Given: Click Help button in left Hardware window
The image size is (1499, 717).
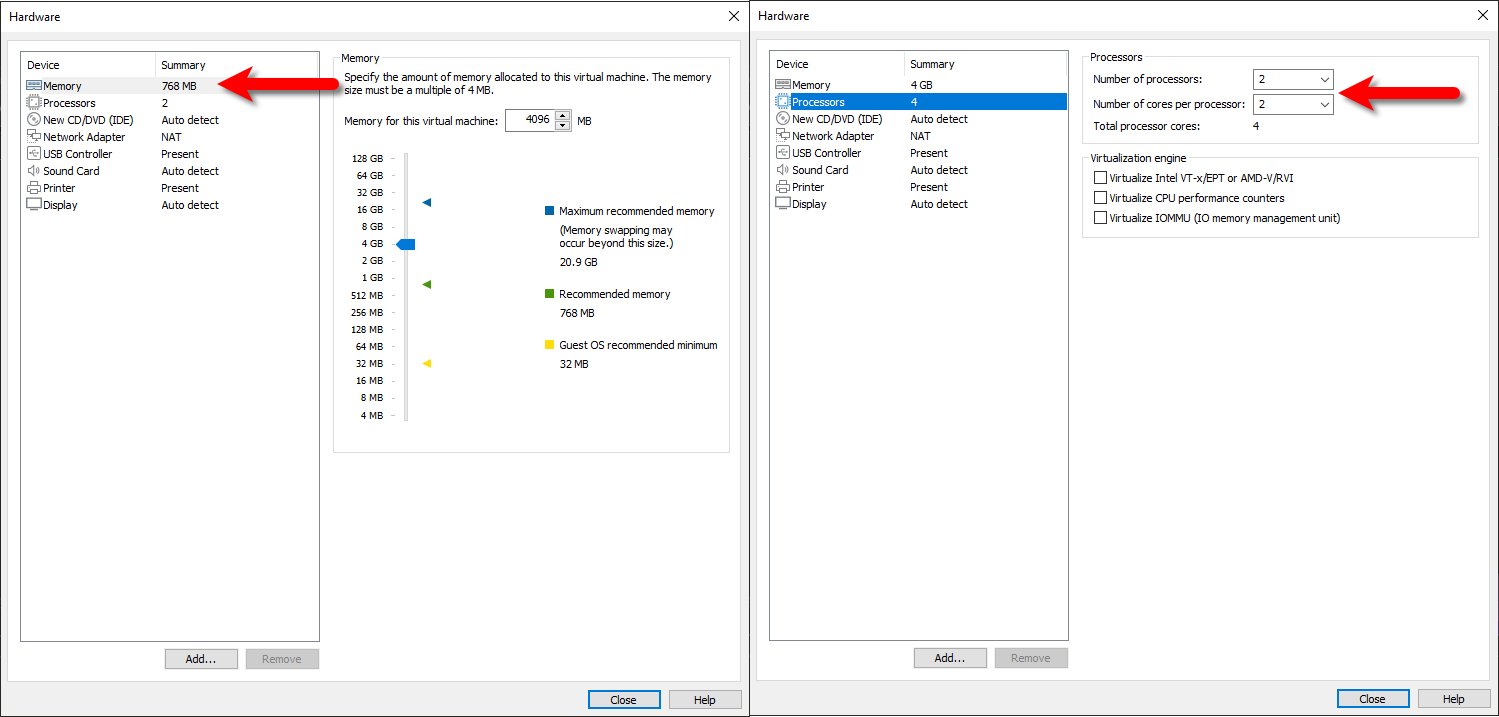Looking at the screenshot, I should click(x=705, y=700).
